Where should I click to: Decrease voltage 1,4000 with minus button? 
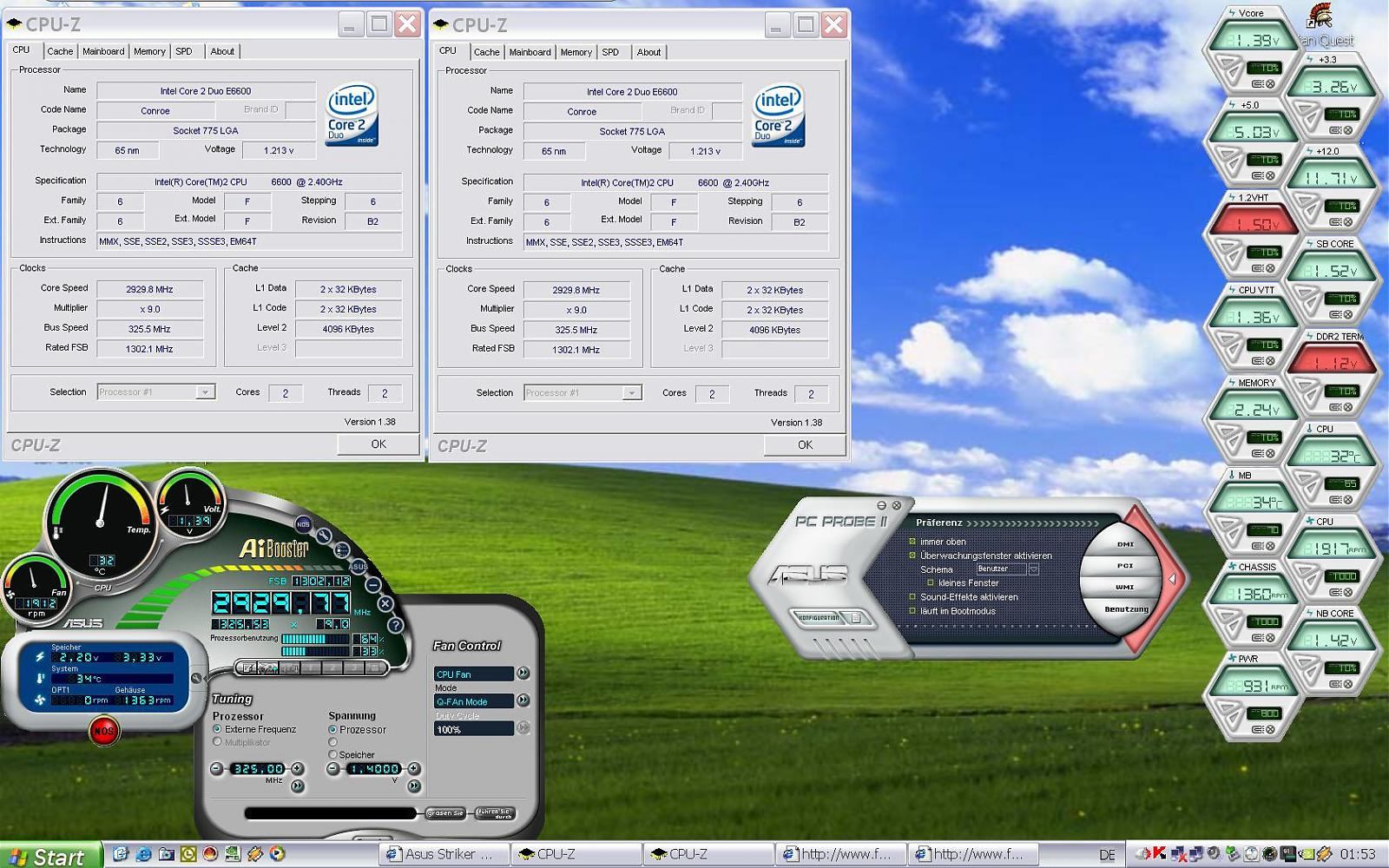(332, 768)
